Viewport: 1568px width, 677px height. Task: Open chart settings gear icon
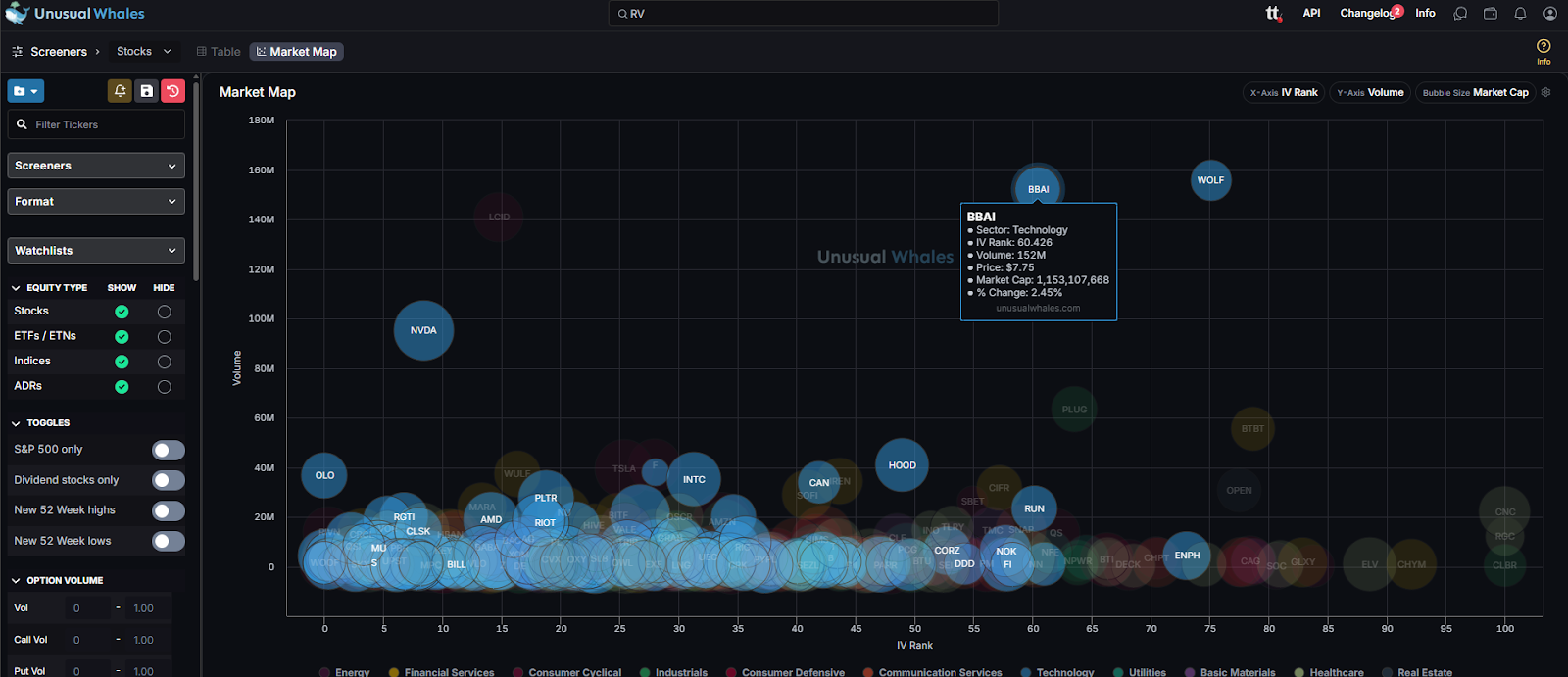(x=1545, y=92)
